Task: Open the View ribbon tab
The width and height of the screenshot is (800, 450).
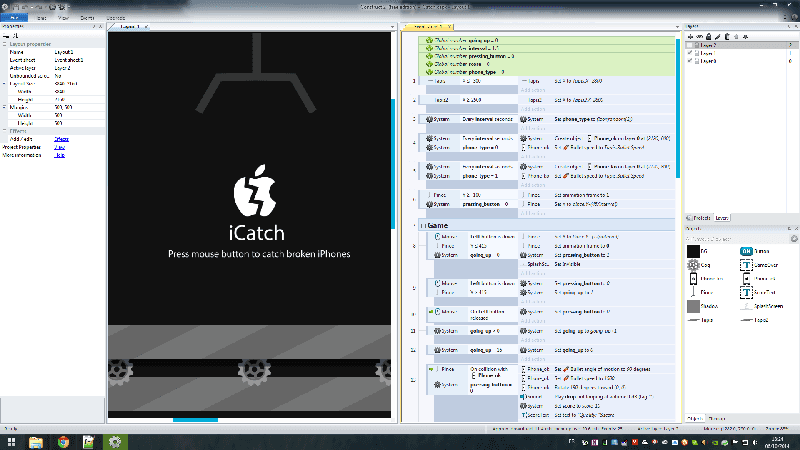Action: pos(63,18)
